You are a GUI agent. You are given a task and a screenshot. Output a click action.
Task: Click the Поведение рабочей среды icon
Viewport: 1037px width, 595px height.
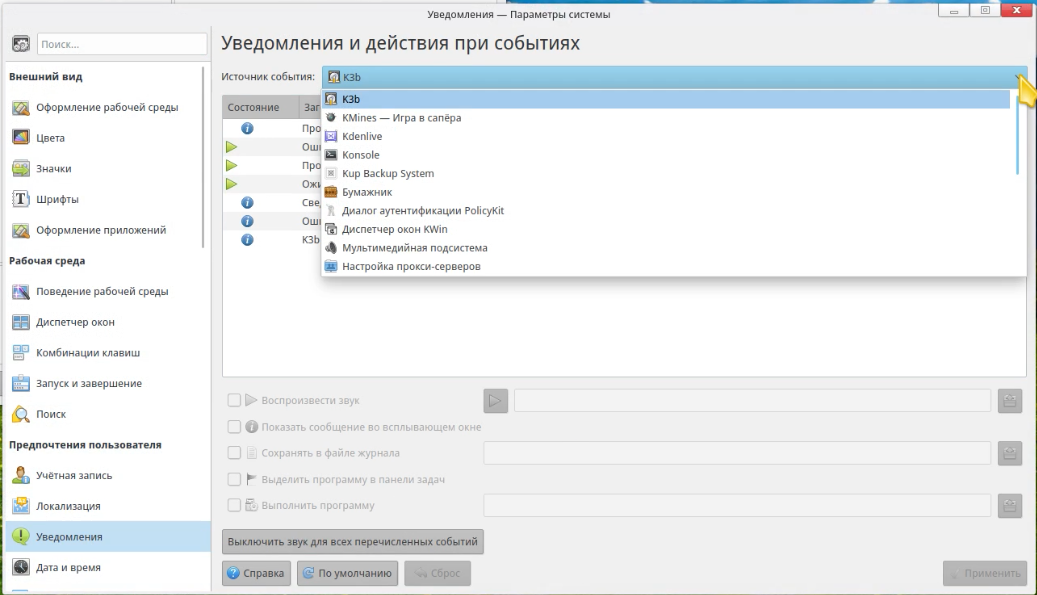pyautogui.click(x=21, y=292)
